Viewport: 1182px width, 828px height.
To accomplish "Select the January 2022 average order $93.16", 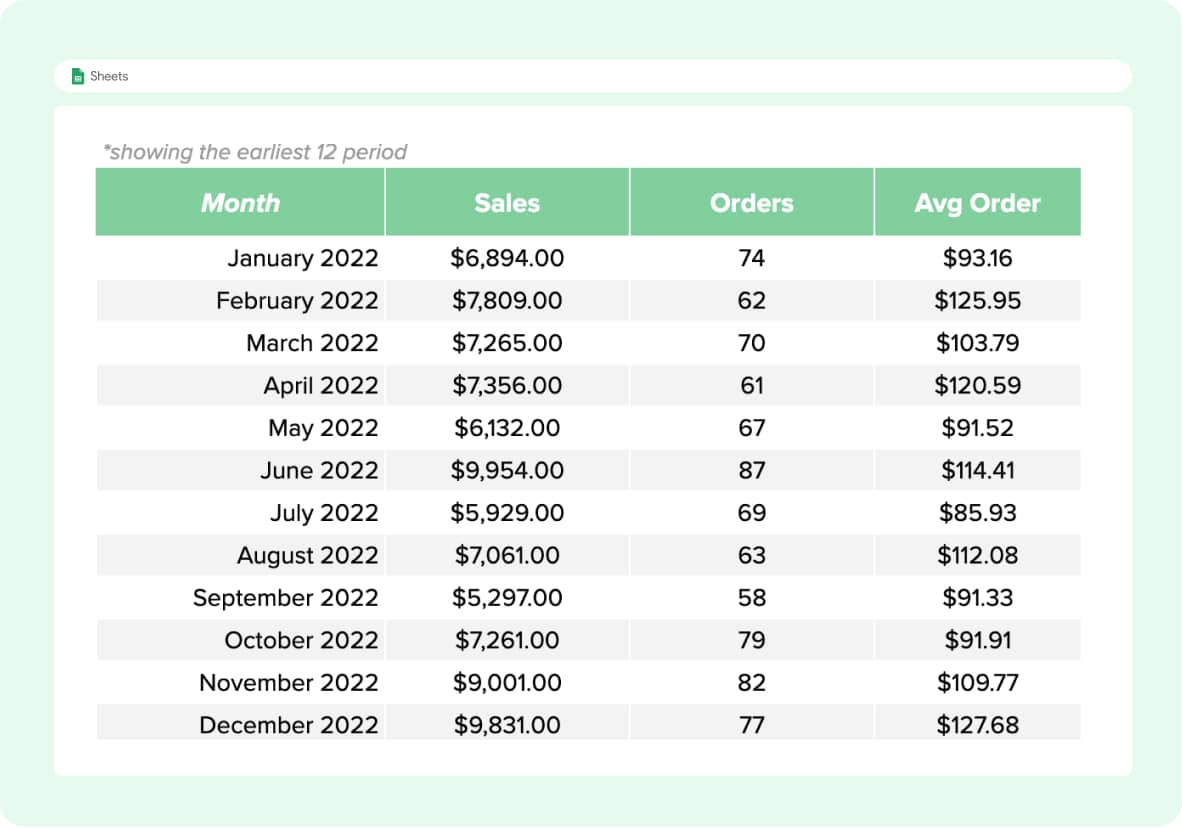I will (977, 258).
